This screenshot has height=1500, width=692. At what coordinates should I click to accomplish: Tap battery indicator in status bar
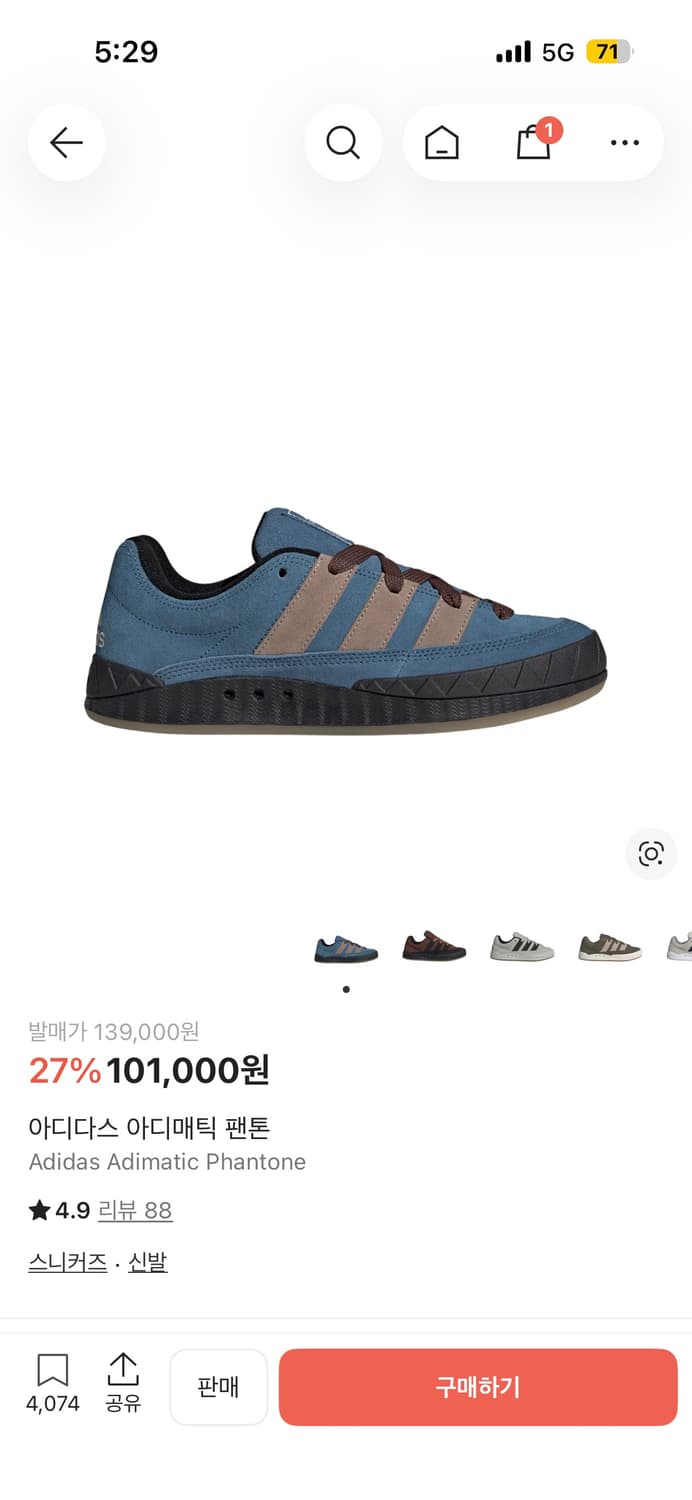609,52
